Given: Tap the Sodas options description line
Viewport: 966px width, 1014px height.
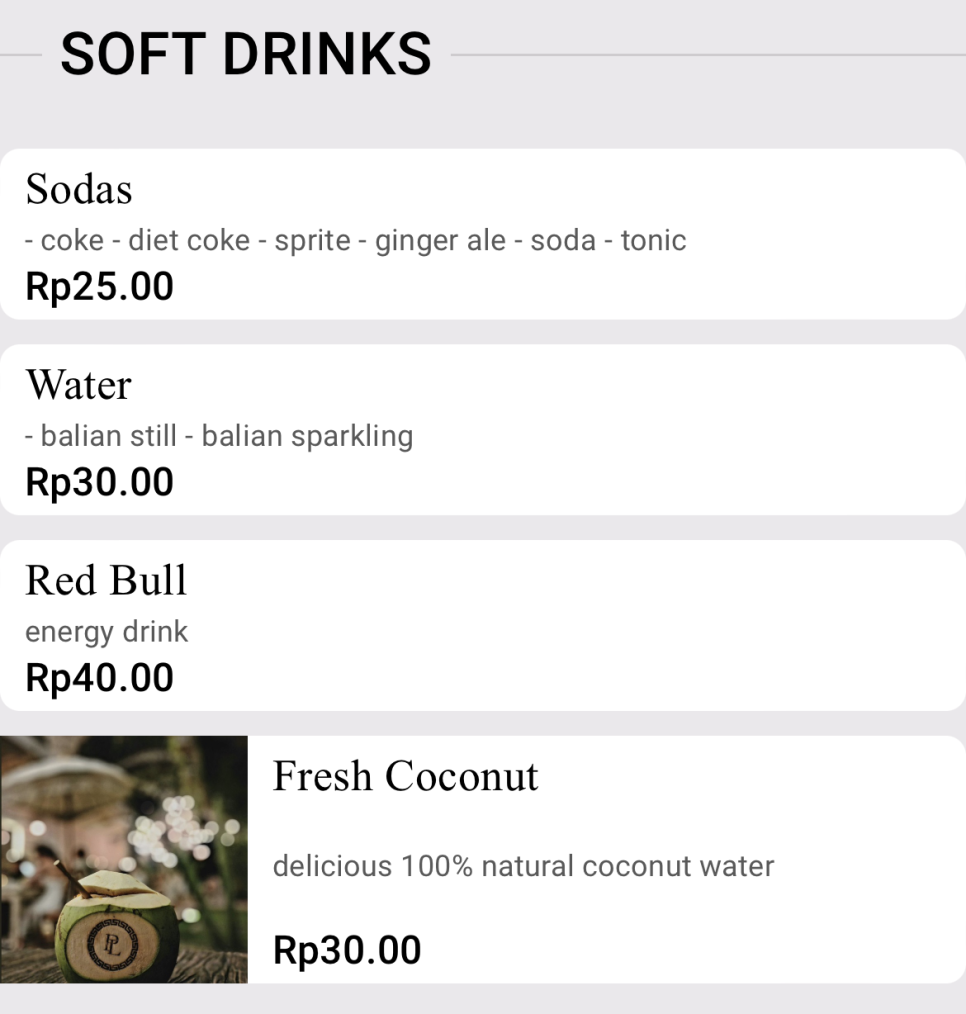Looking at the screenshot, I should (x=356, y=241).
